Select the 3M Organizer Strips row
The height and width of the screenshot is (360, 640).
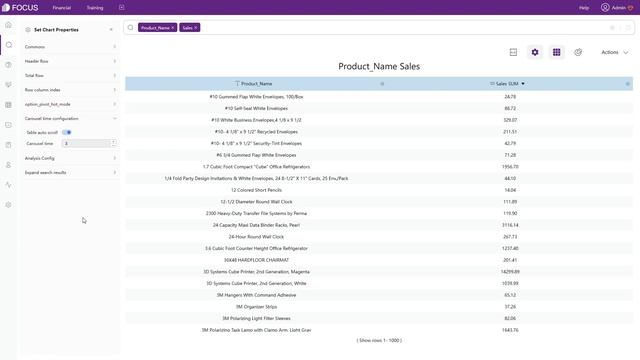point(379,307)
